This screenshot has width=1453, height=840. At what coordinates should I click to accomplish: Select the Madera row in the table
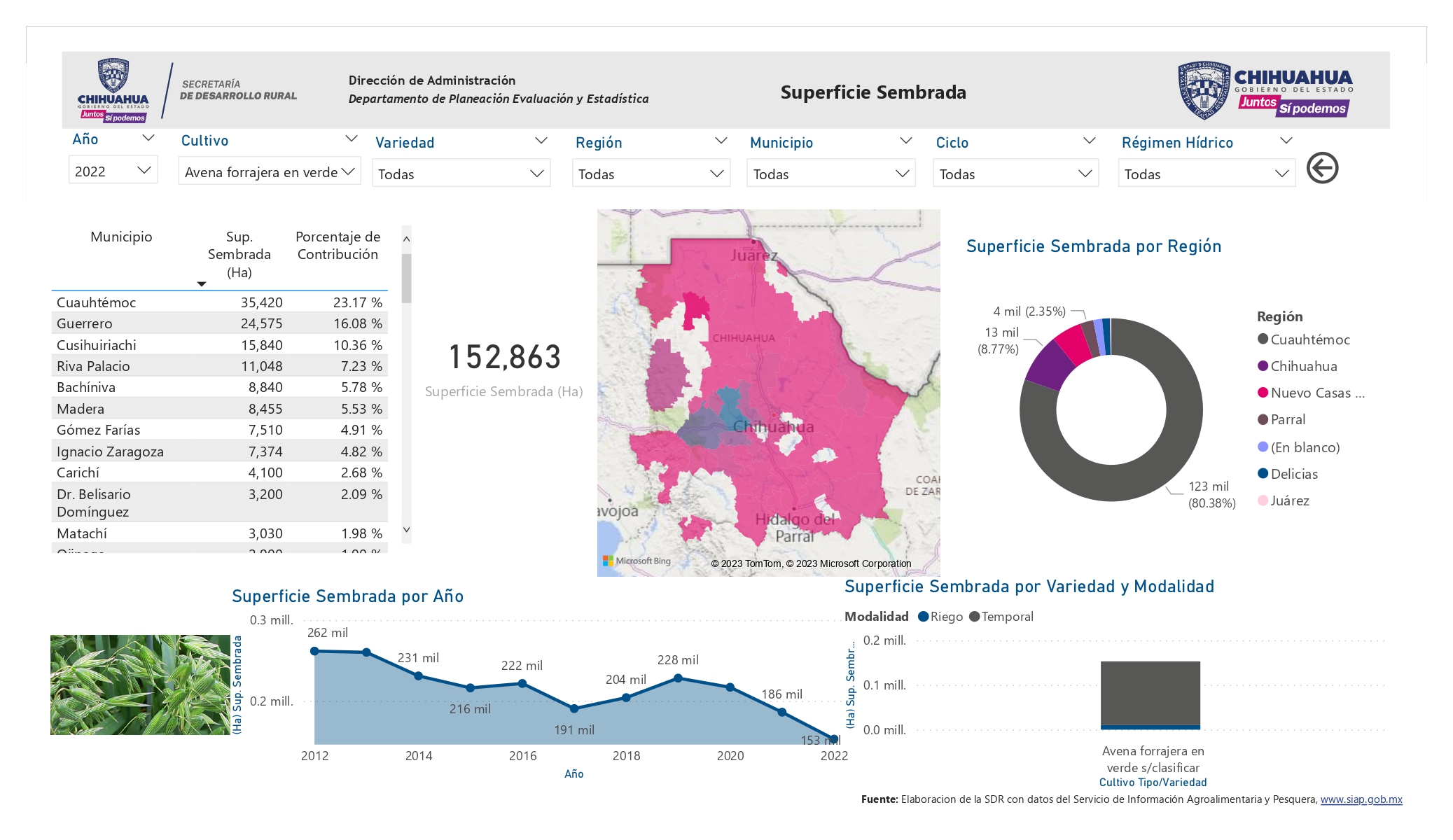(220, 409)
